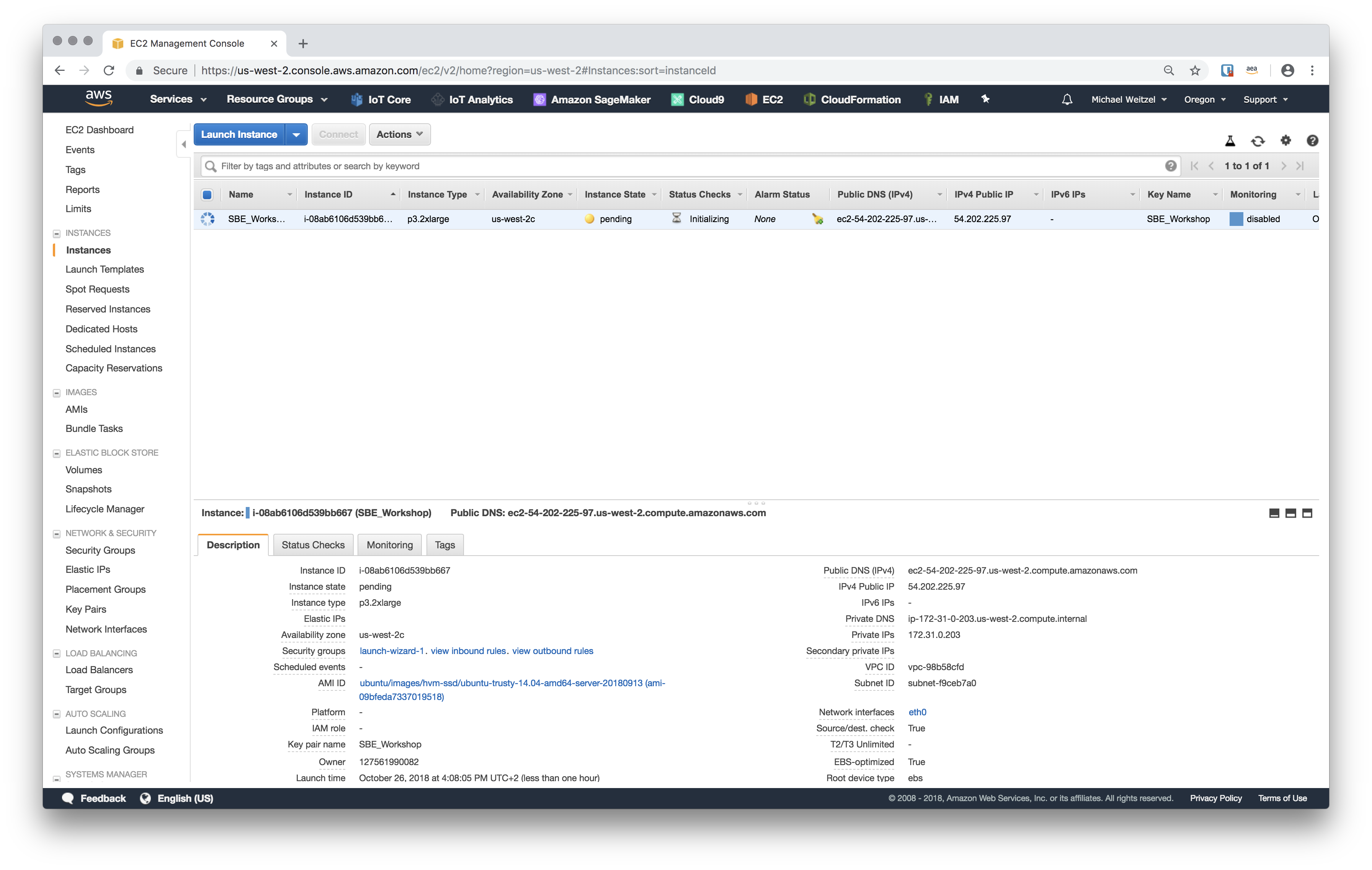The width and height of the screenshot is (1372, 870).
Task: Sort by the Instance ID column header
Action: tap(349, 195)
